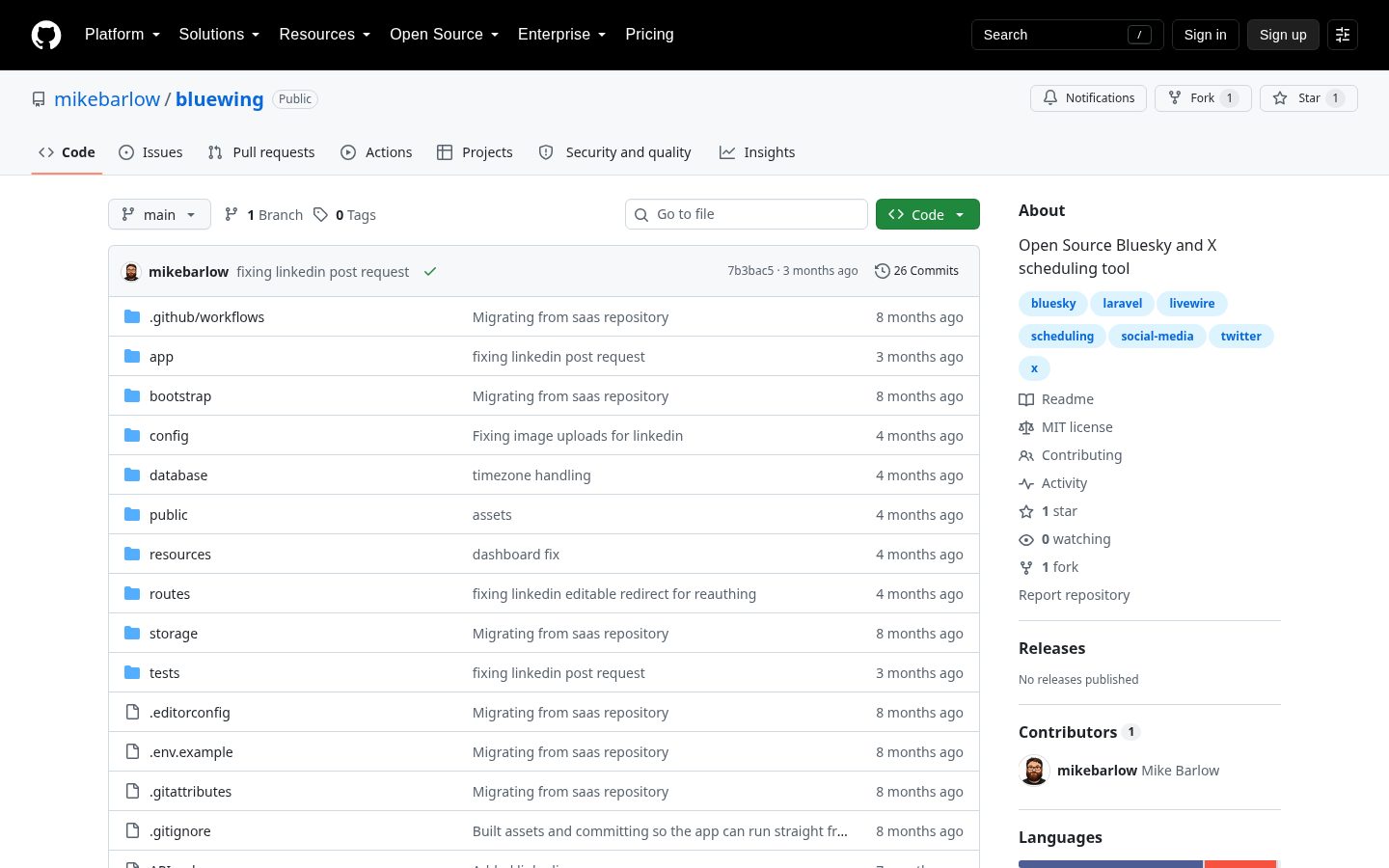
Task: Click the star icon on Star button
Action: pos(1280,98)
